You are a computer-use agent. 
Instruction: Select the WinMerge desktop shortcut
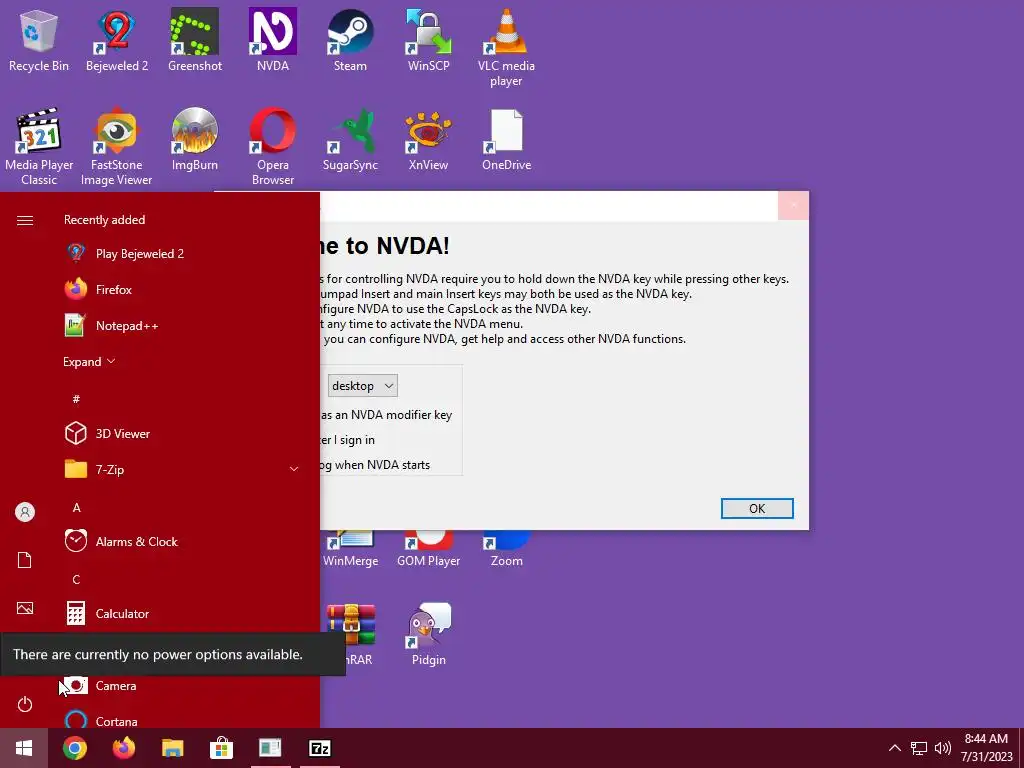tap(350, 550)
